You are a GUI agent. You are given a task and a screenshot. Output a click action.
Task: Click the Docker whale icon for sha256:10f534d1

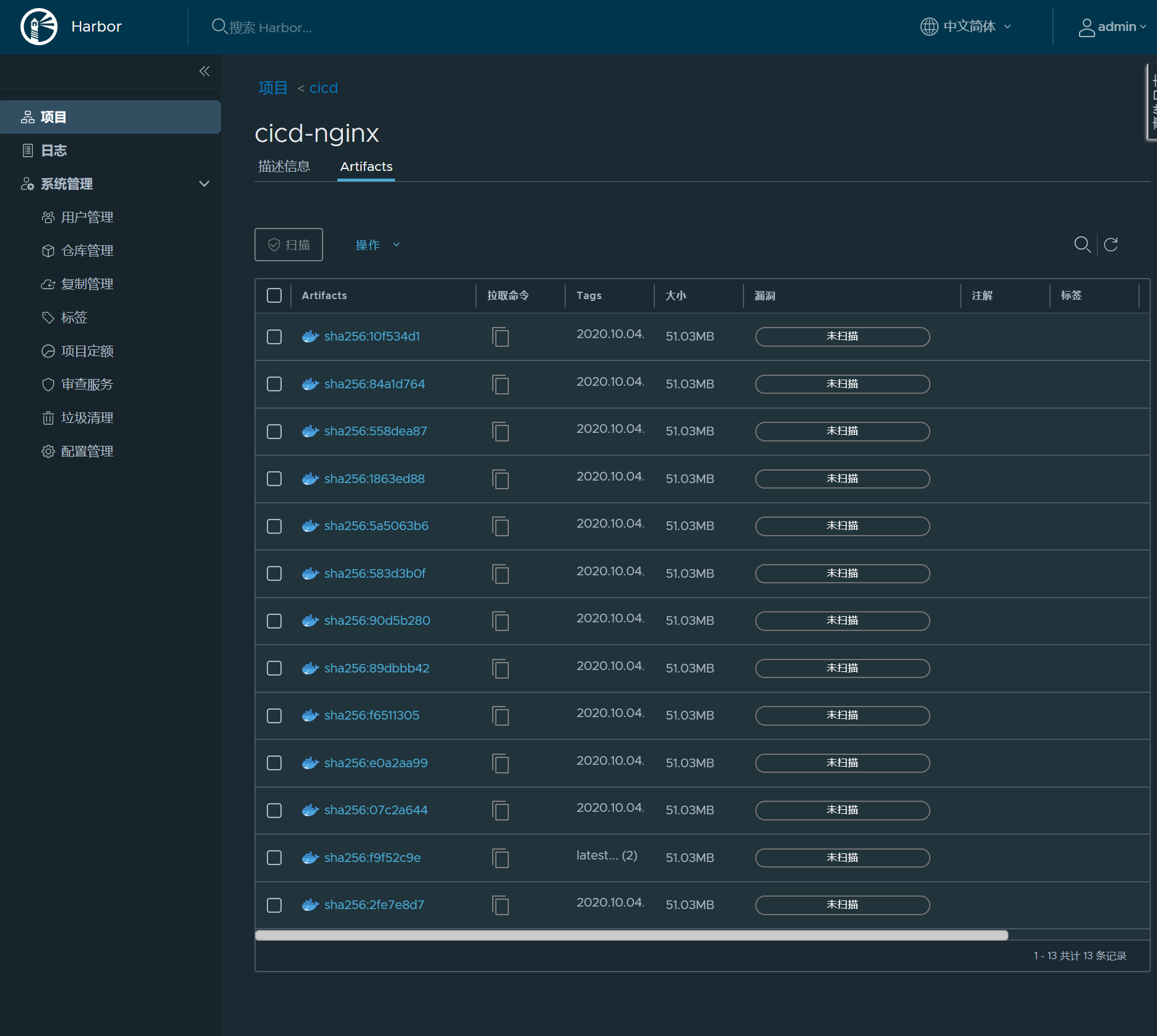(x=310, y=336)
